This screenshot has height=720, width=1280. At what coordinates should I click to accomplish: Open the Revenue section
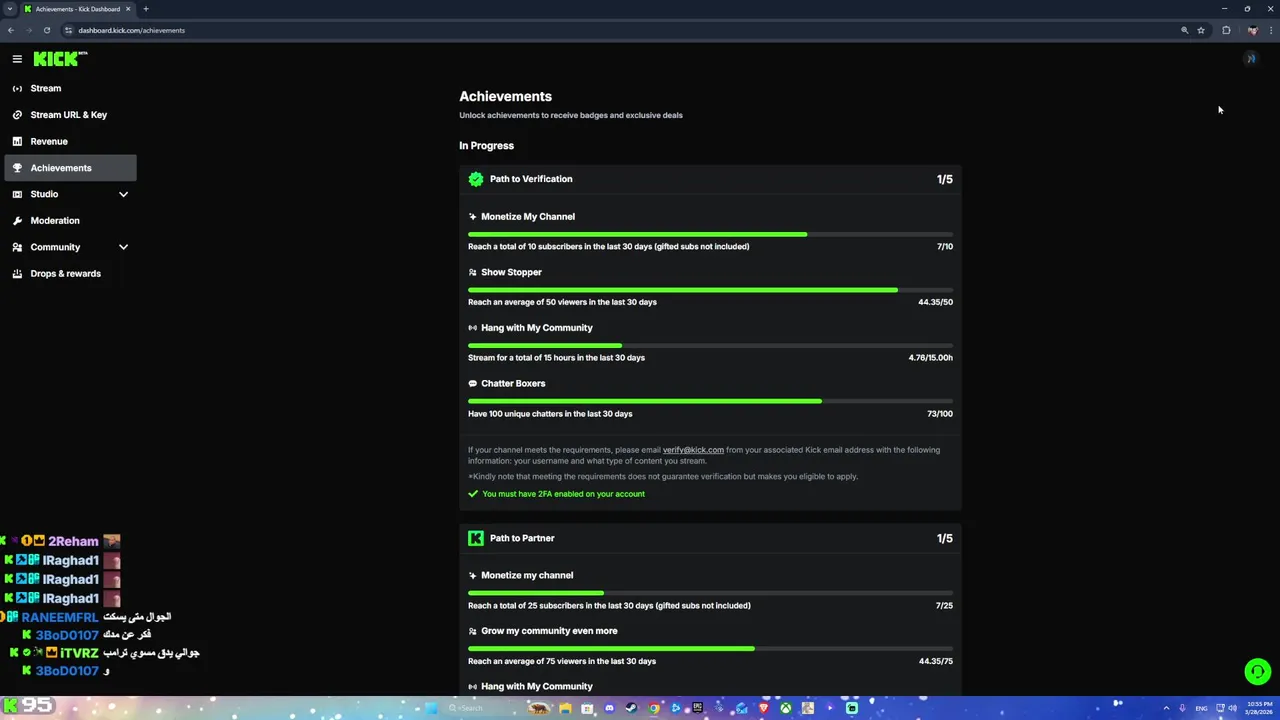(x=70, y=141)
